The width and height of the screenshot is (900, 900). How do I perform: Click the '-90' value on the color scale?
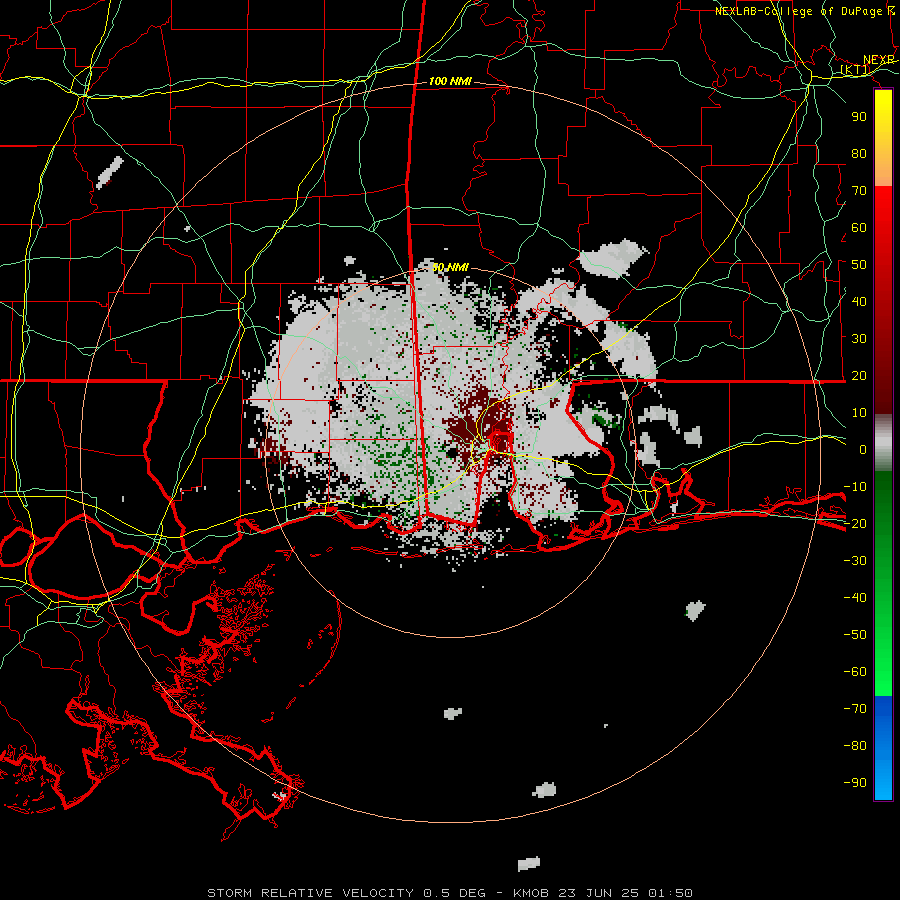(x=855, y=782)
